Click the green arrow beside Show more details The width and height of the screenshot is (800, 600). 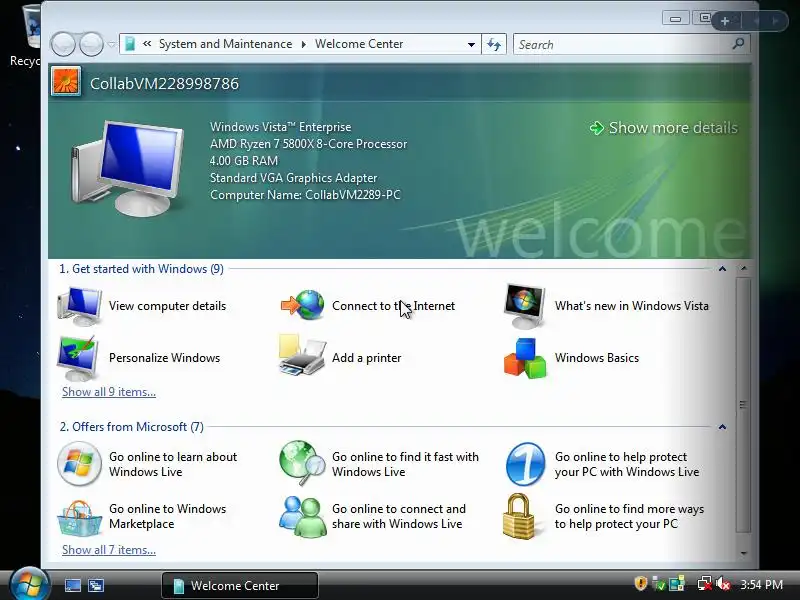[x=596, y=128]
